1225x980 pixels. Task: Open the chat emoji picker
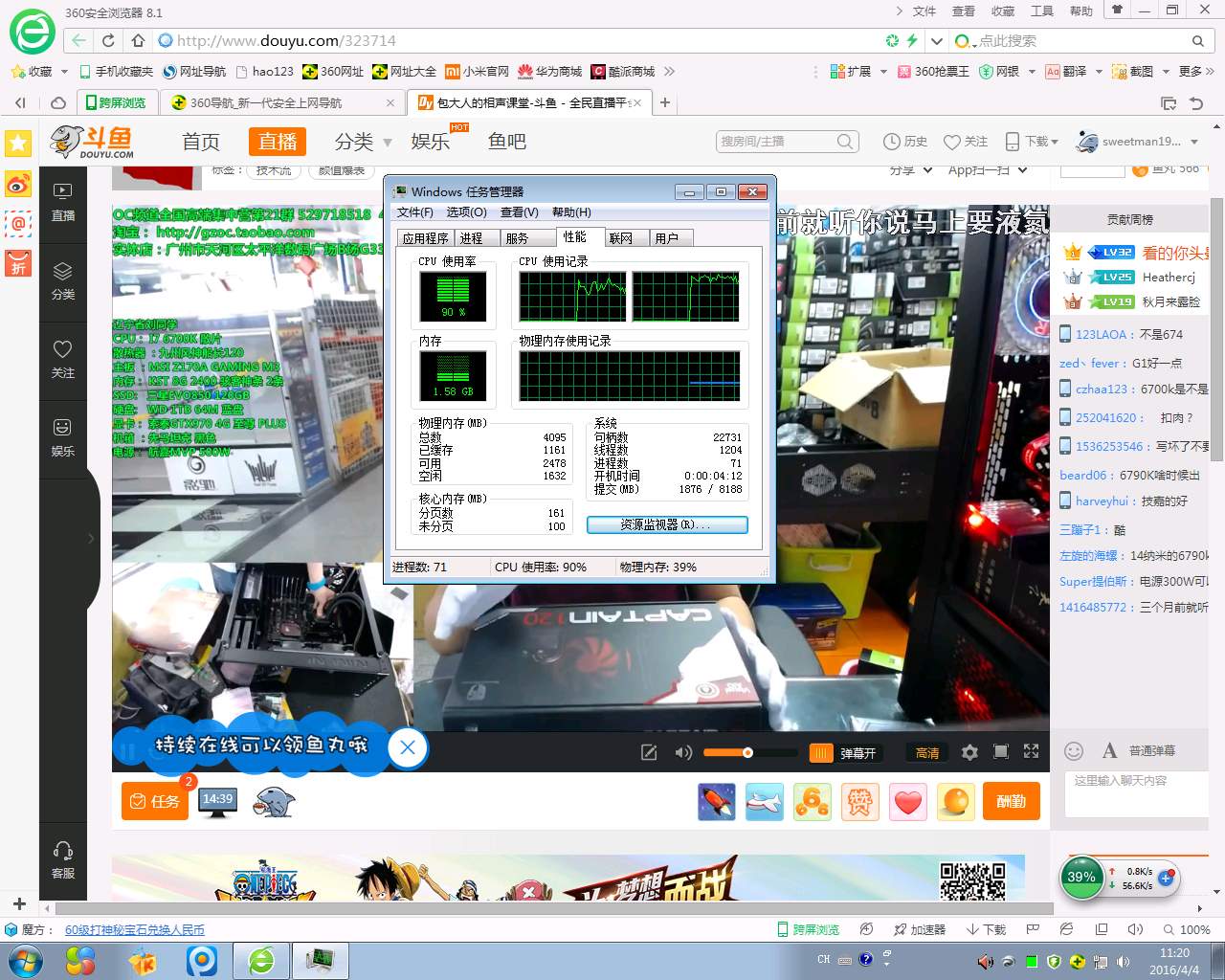point(1074,751)
